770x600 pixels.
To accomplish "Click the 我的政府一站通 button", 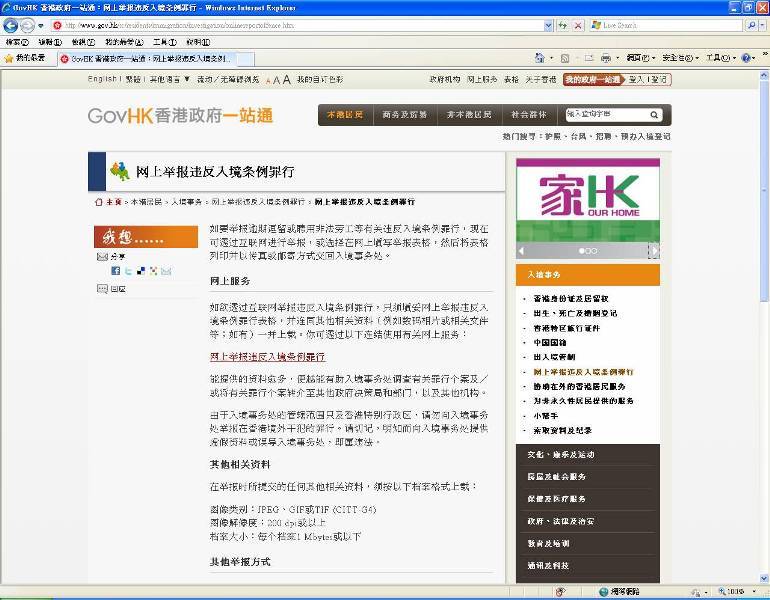I will tap(592, 79).
